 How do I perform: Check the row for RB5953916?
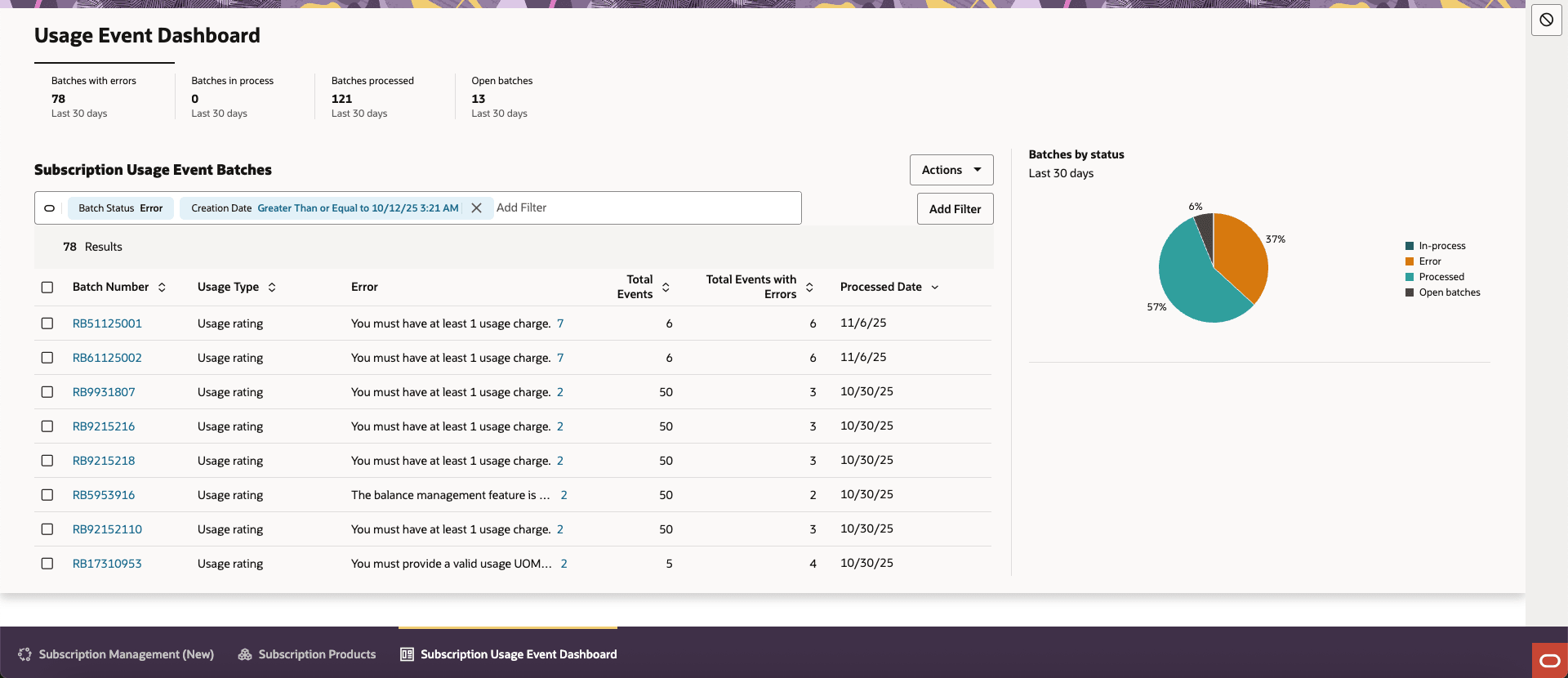[47, 495]
